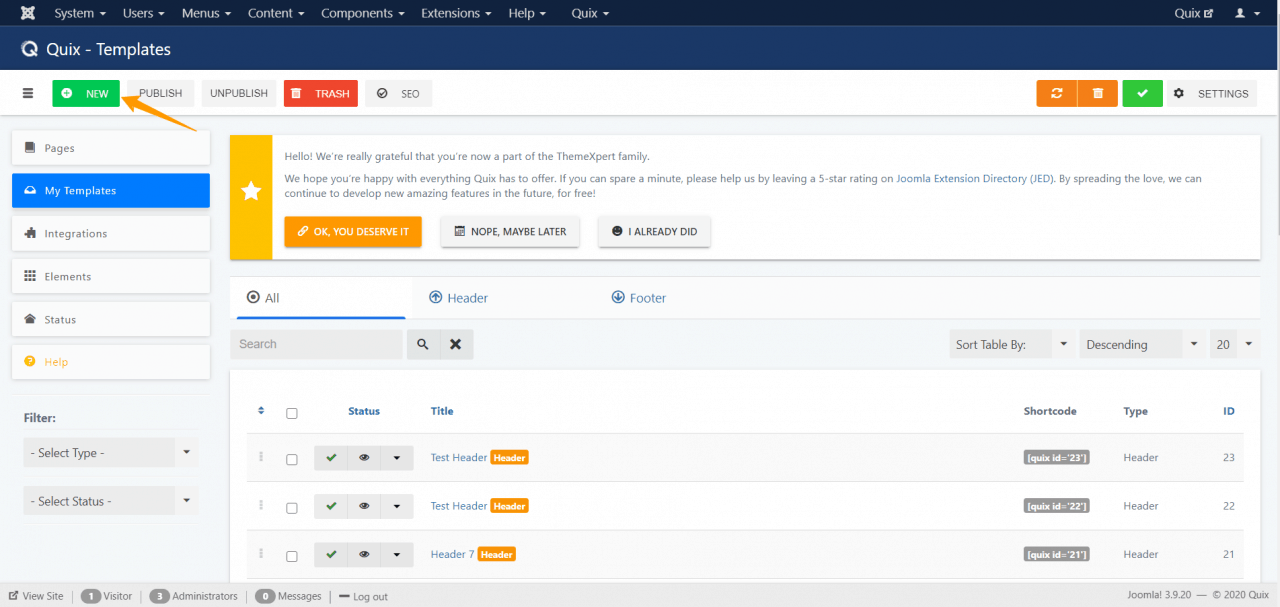
Task: Open Integrations in the sidebar
Action: 111,233
